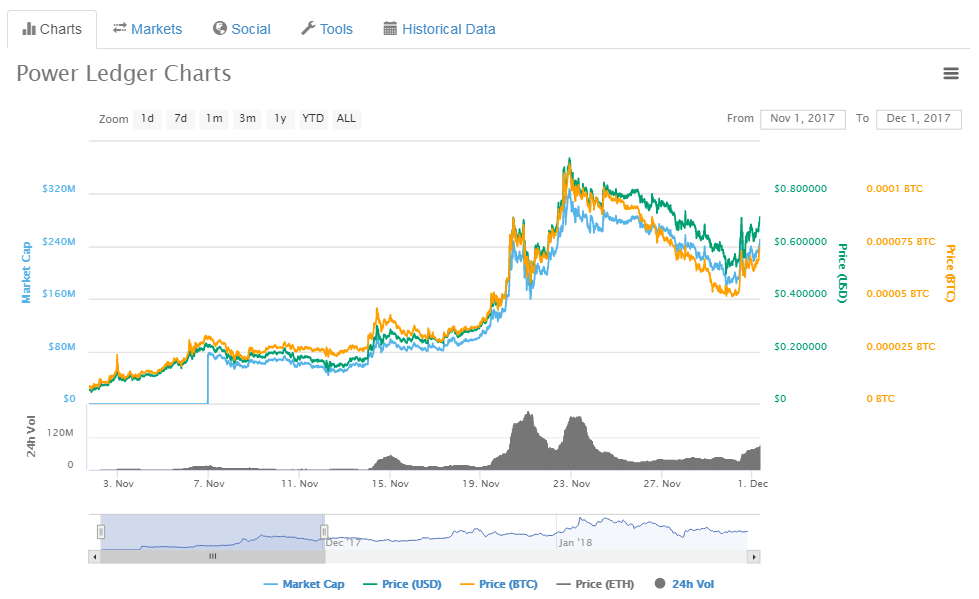Click the From date field Nov 1, 2017
The image size is (979, 599).
tap(802, 119)
